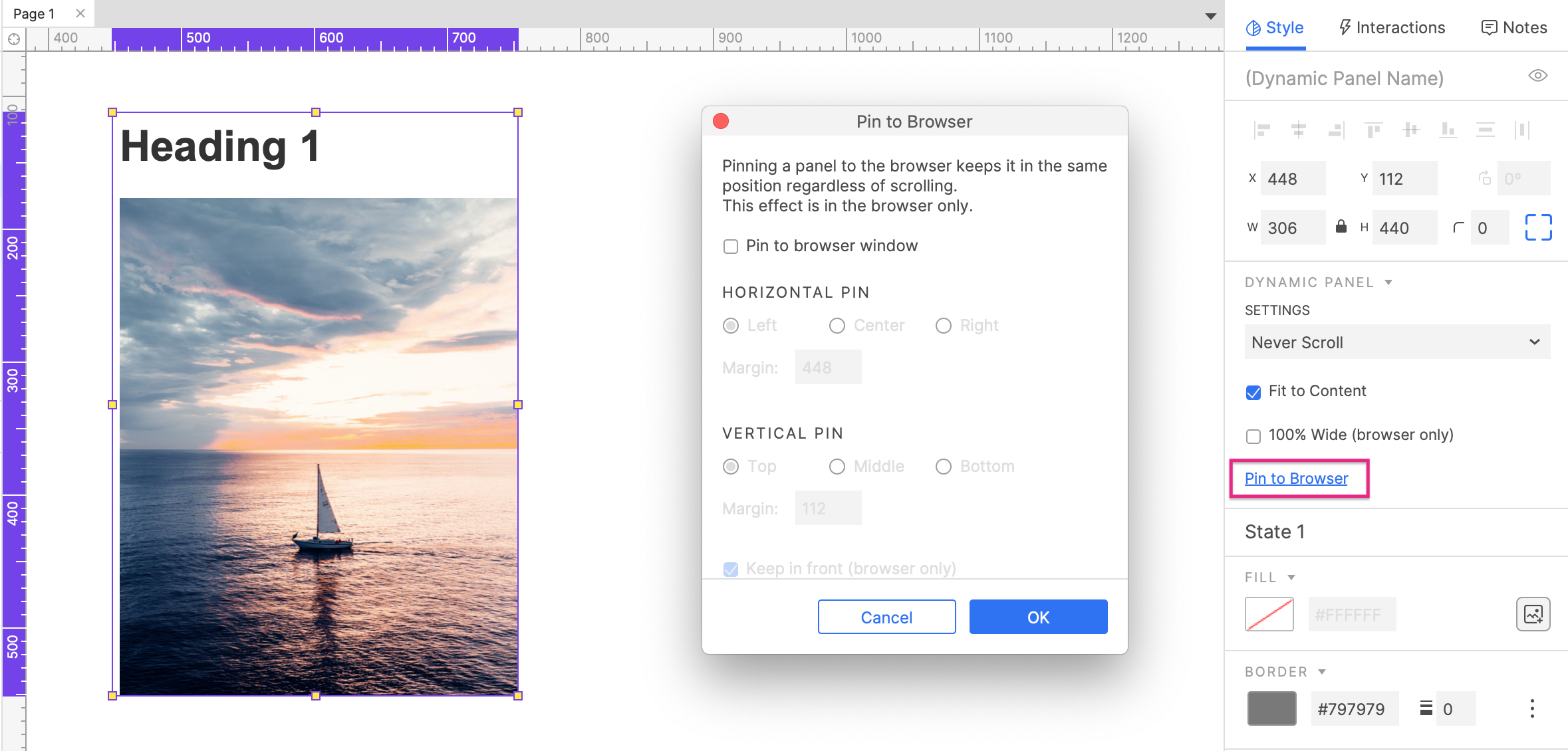This screenshot has height=751, width=1568.
Task: Switch to the Interactions tab
Action: coord(1392,27)
